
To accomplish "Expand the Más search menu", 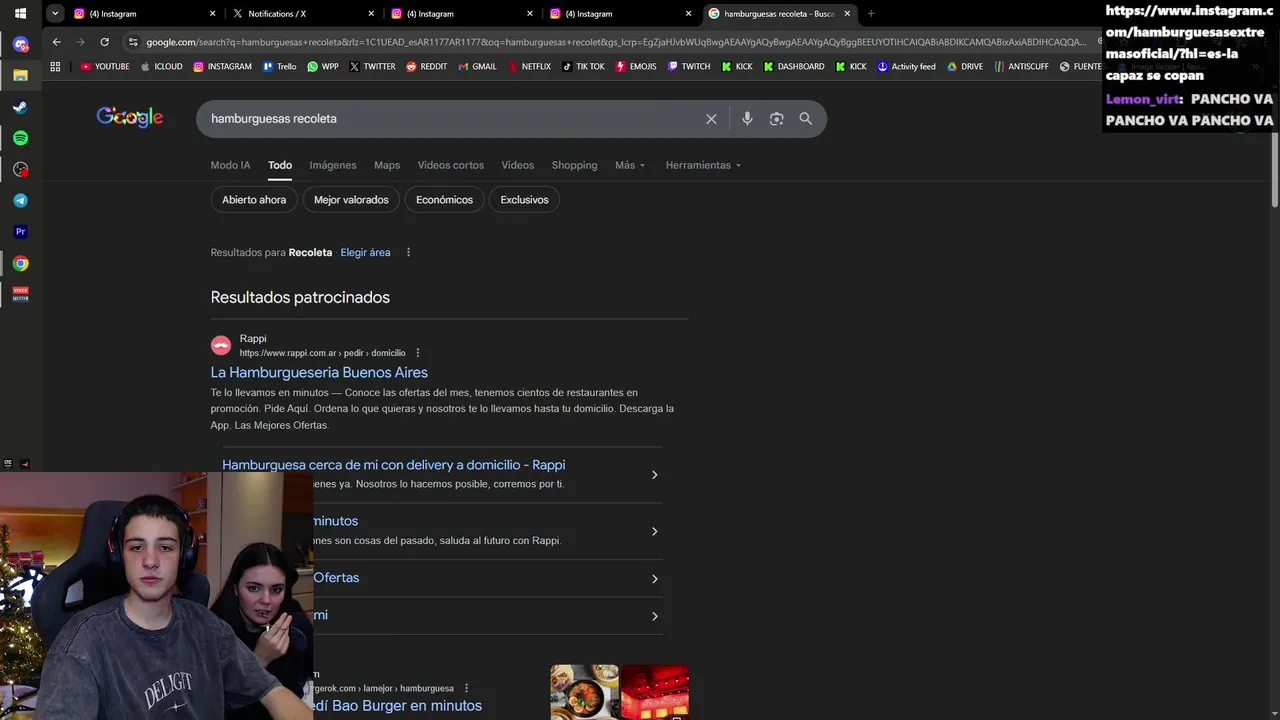I will pyautogui.click(x=630, y=165).
